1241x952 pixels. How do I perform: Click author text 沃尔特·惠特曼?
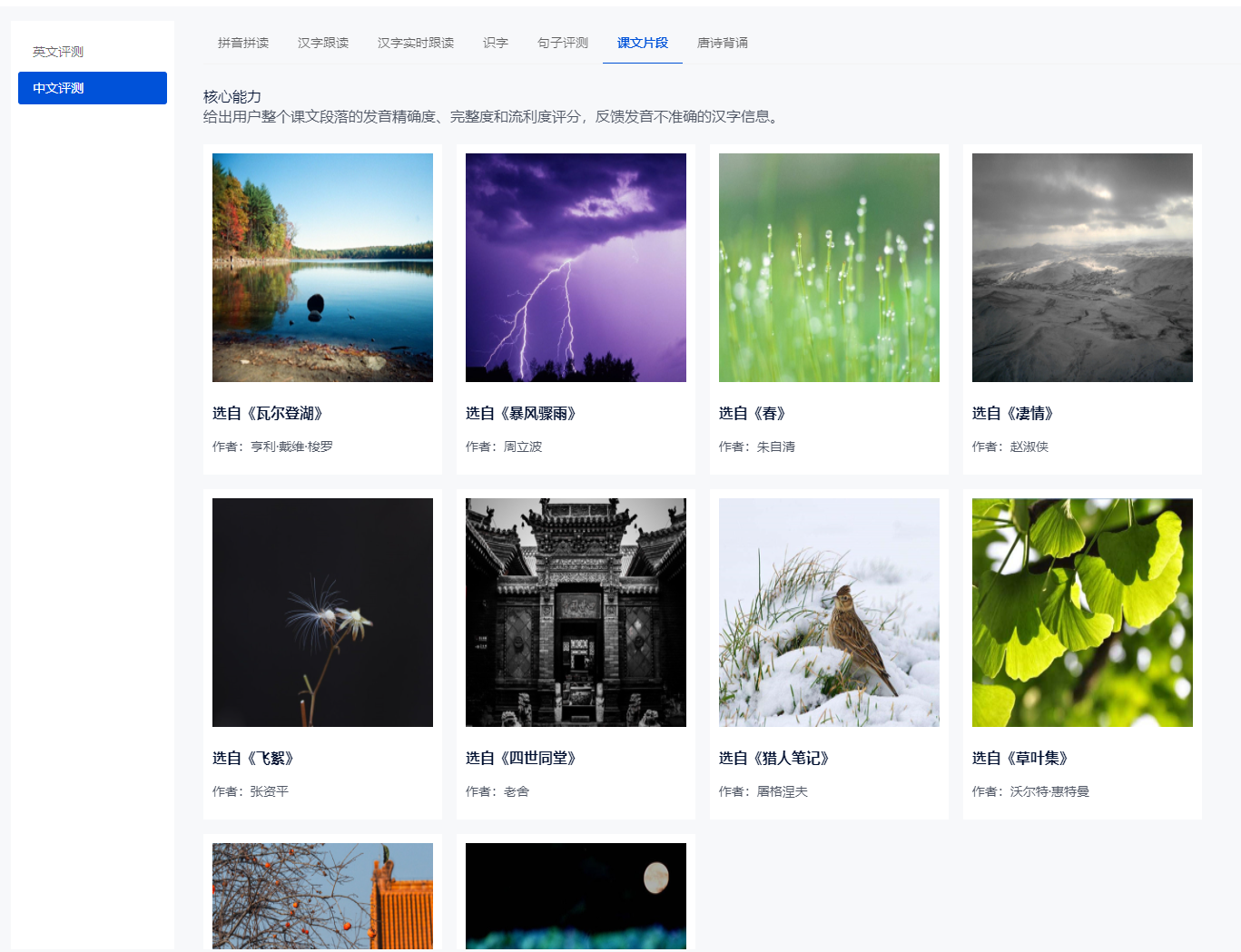point(1049,791)
